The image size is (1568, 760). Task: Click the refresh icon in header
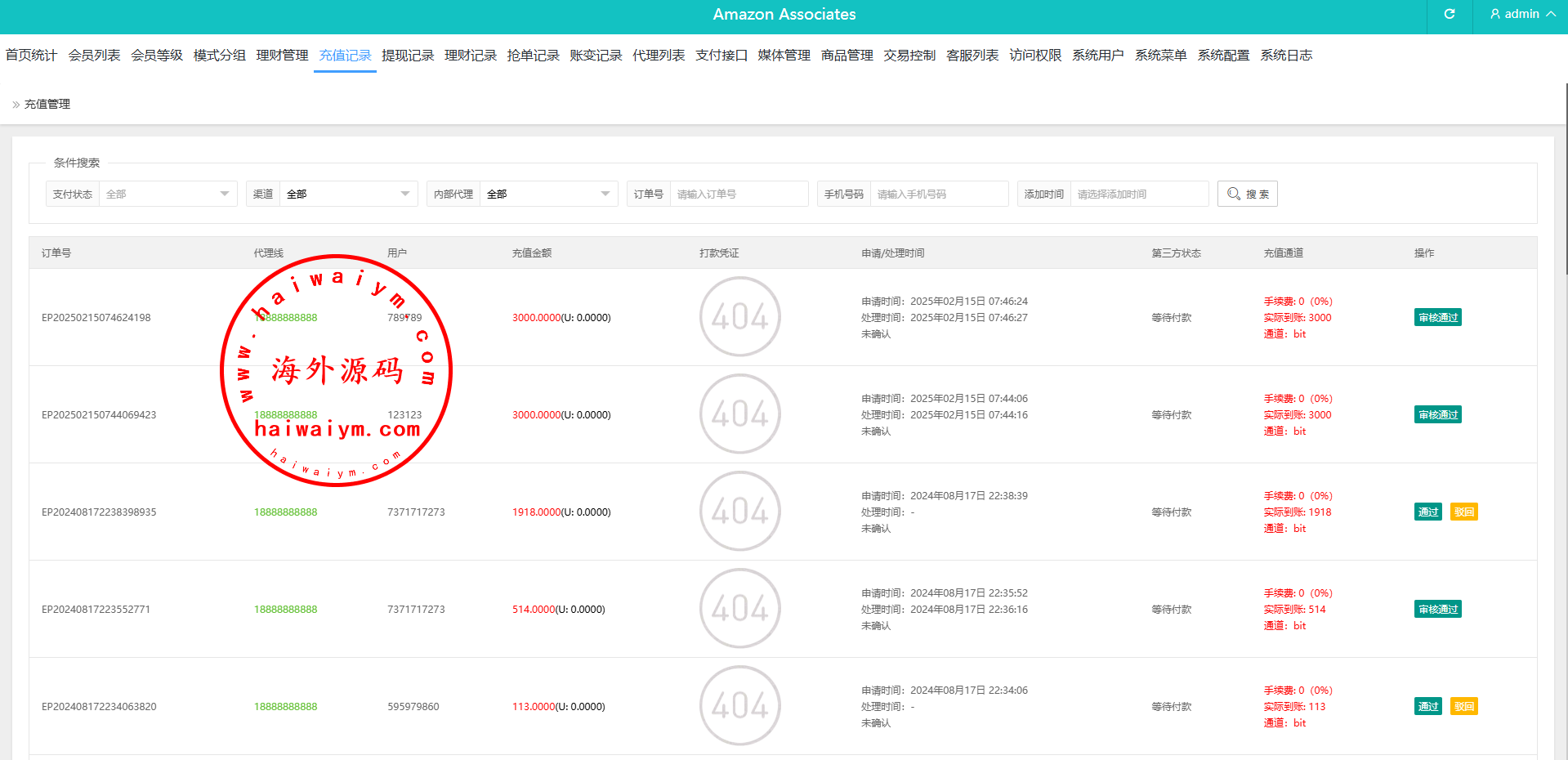coord(1450,14)
